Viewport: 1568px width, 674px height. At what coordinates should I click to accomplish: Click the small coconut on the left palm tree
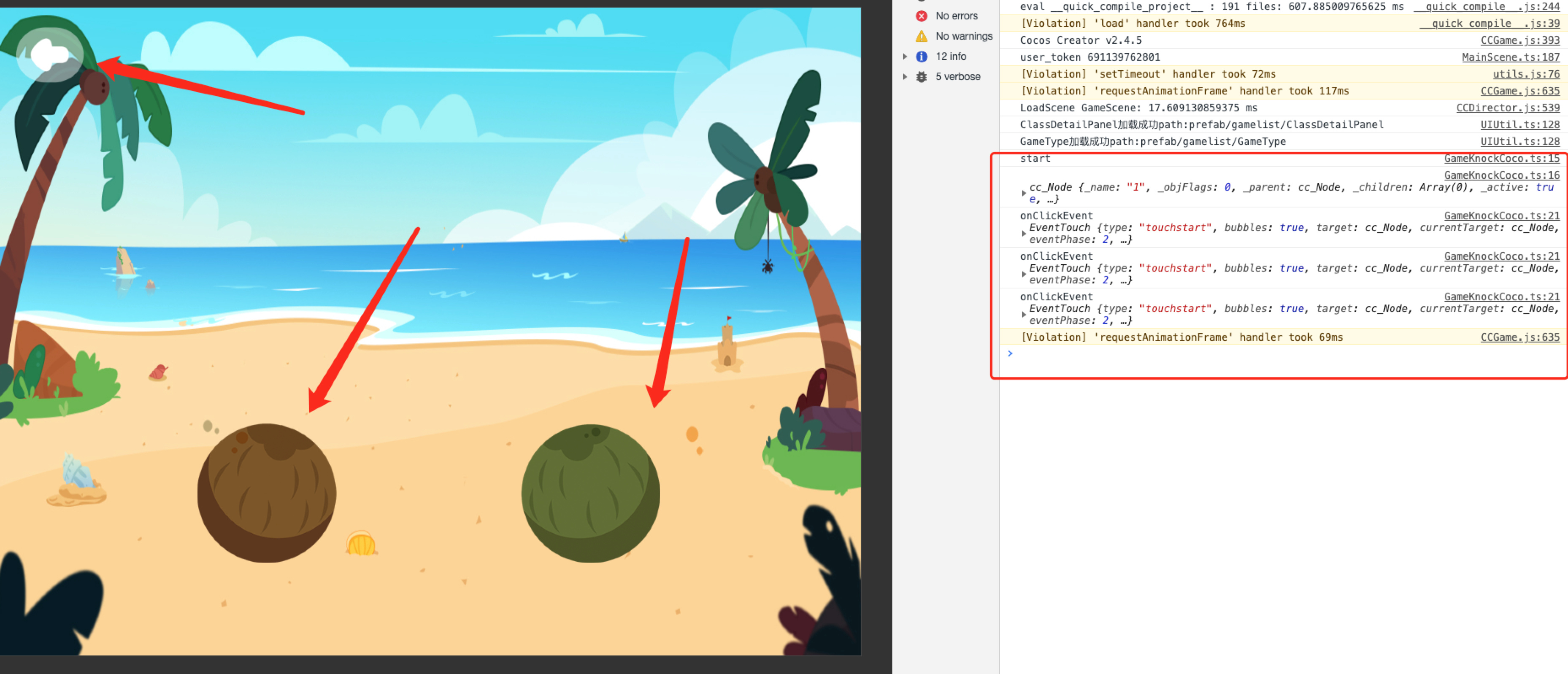[x=95, y=88]
